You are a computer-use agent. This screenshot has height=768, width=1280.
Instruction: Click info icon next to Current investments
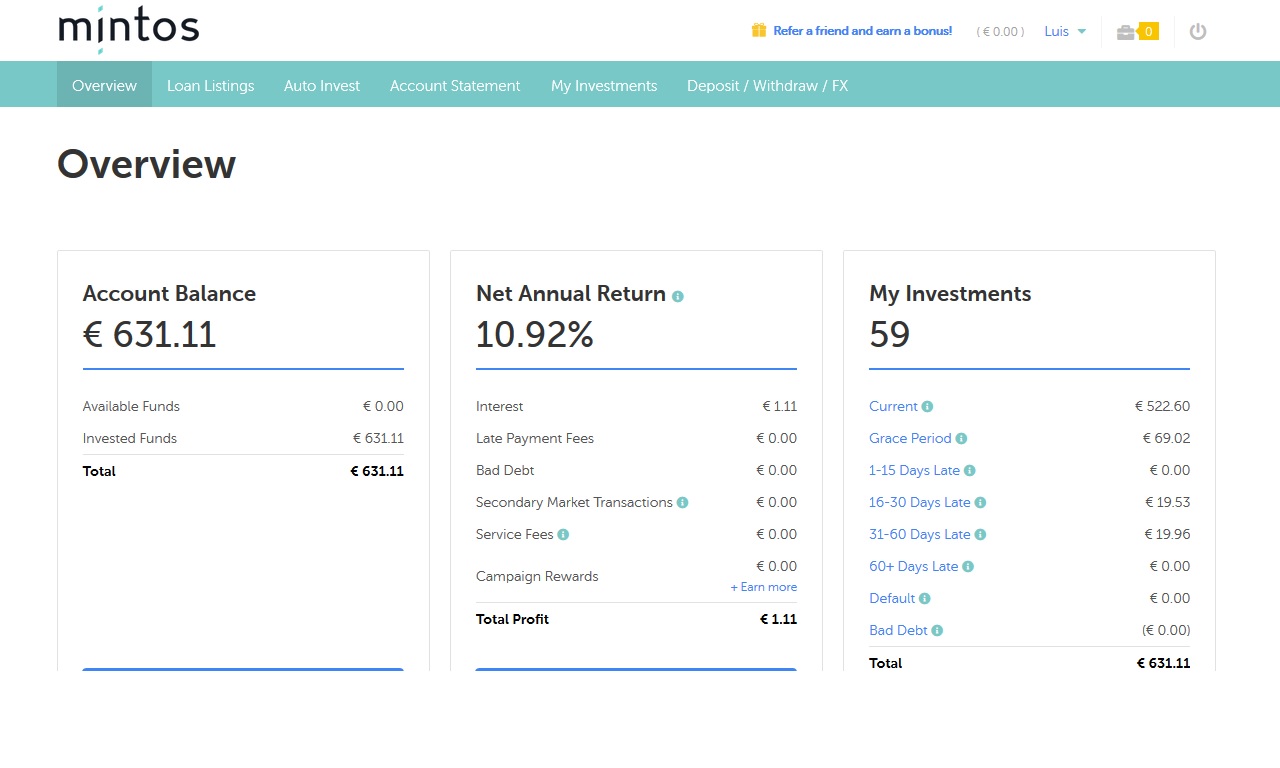click(x=927, y=407)
